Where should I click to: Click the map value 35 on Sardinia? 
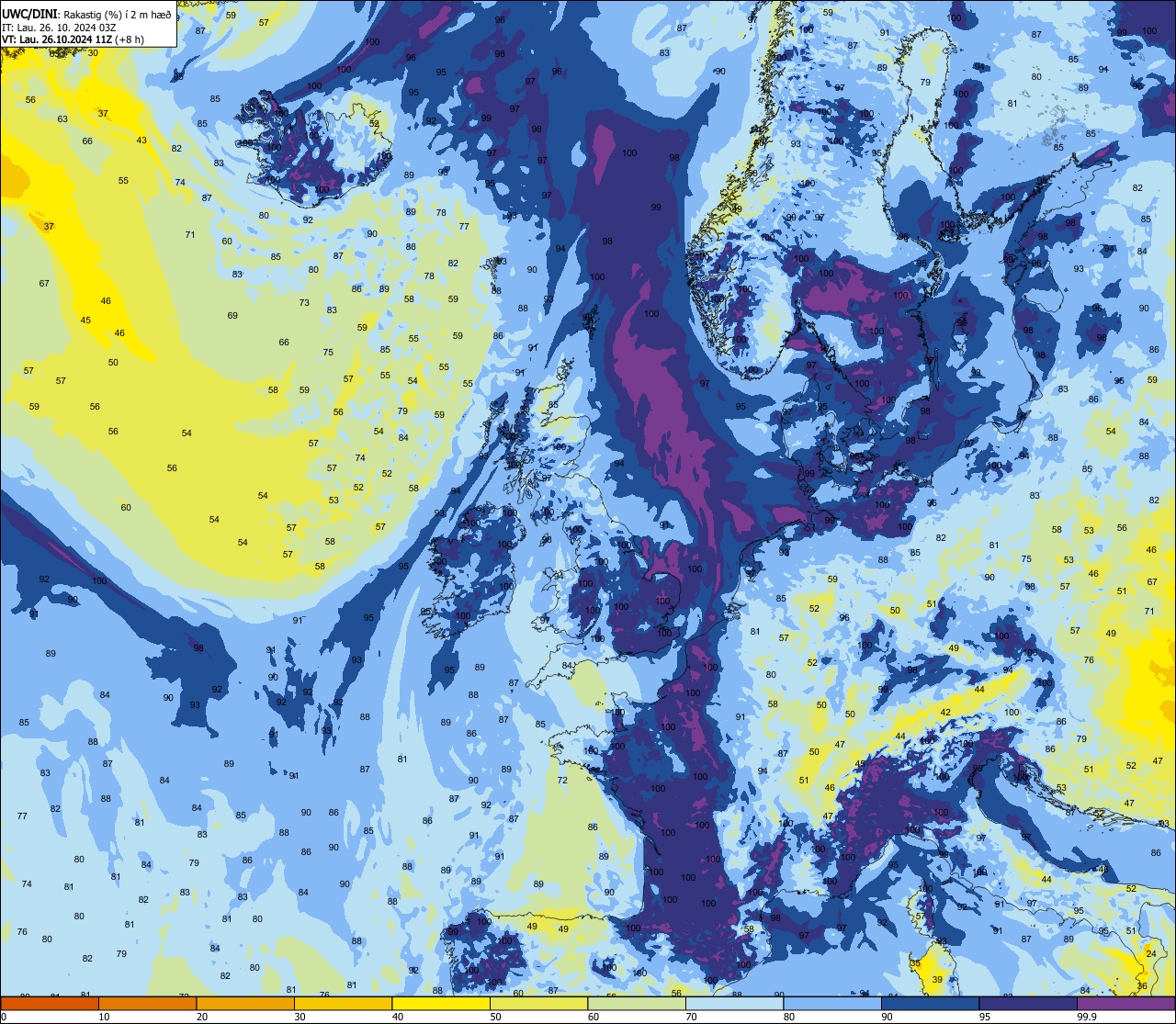(914, 962)
